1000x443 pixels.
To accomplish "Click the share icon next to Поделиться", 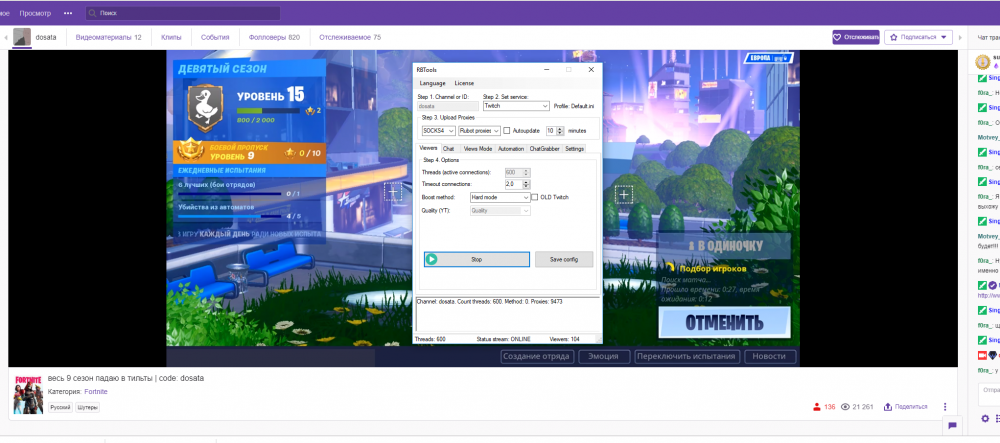I will 887,407.
